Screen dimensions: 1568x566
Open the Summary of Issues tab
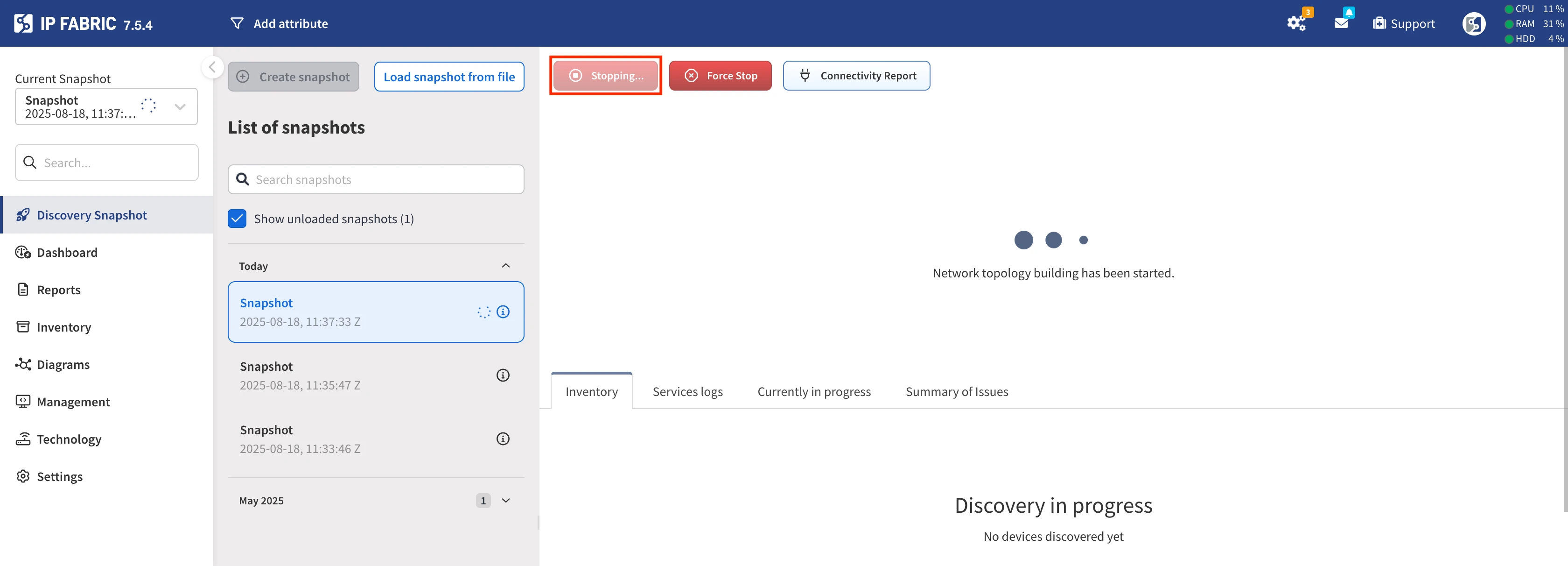click(x=956, y=392)
